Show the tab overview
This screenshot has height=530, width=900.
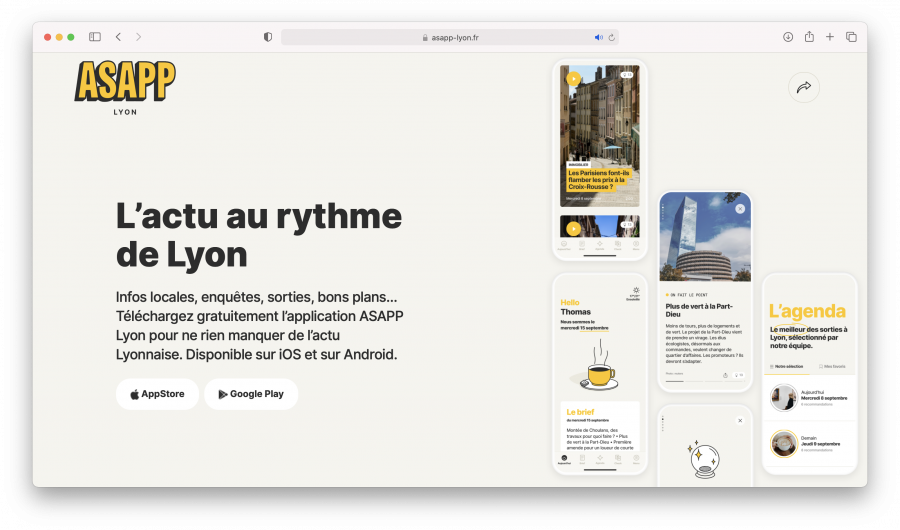tap(851, 37)
